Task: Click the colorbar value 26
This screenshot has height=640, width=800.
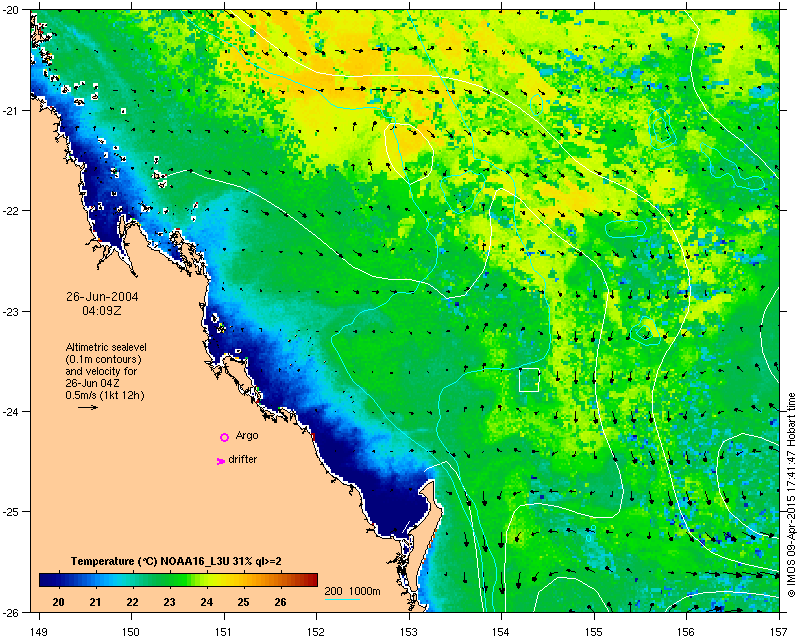Action: coord(280,602)
